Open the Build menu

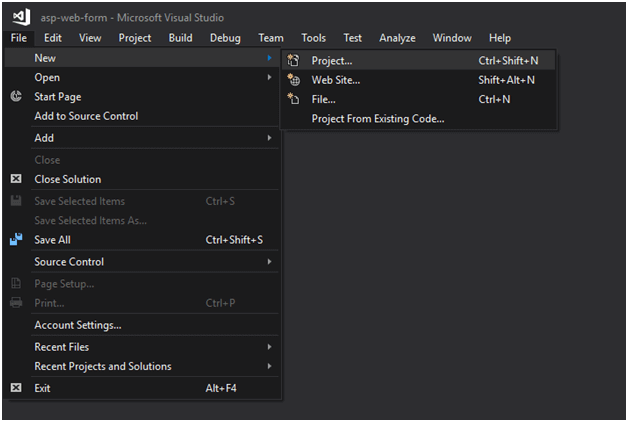pos(181,38)
